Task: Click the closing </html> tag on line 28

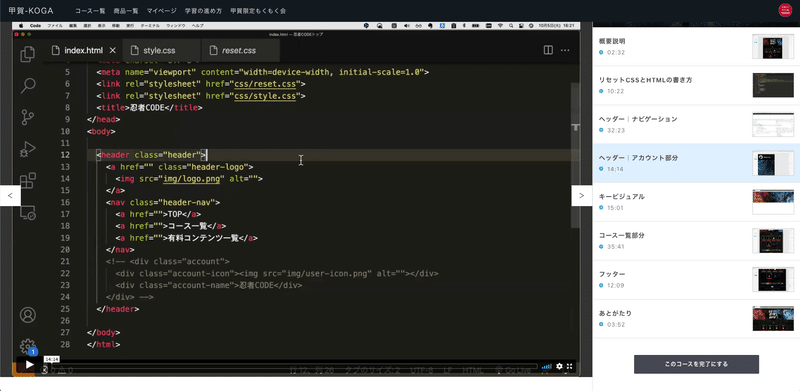Action: click(x=104, y=345)
